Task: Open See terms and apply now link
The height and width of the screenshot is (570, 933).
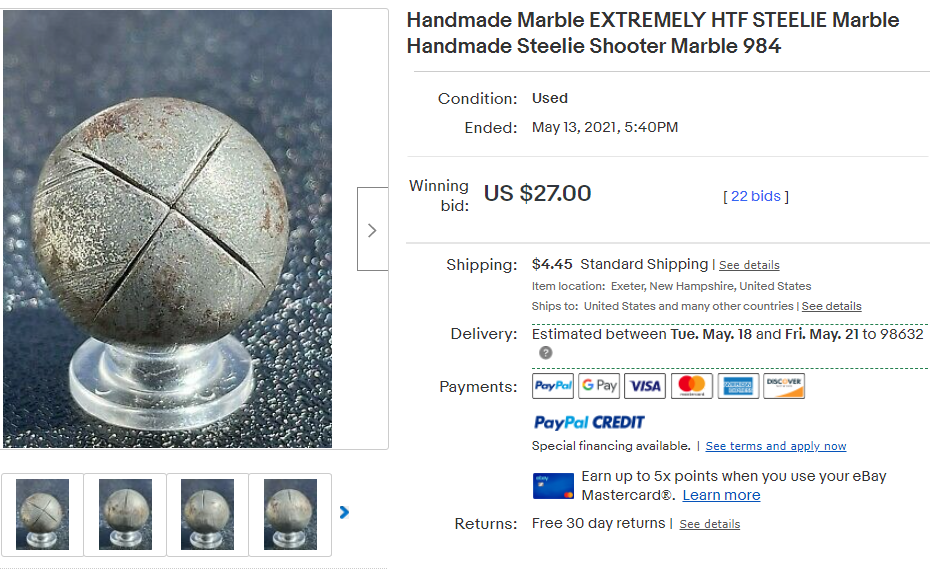Action: tap(776, 446)
